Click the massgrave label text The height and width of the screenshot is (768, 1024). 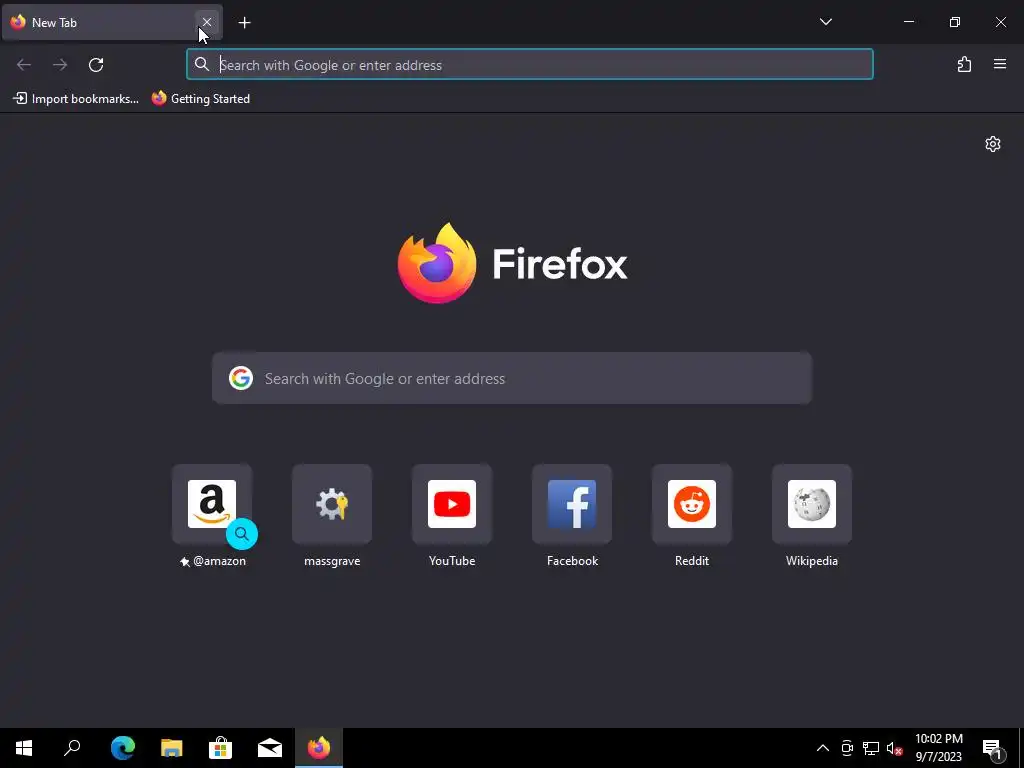coord(332,561)
